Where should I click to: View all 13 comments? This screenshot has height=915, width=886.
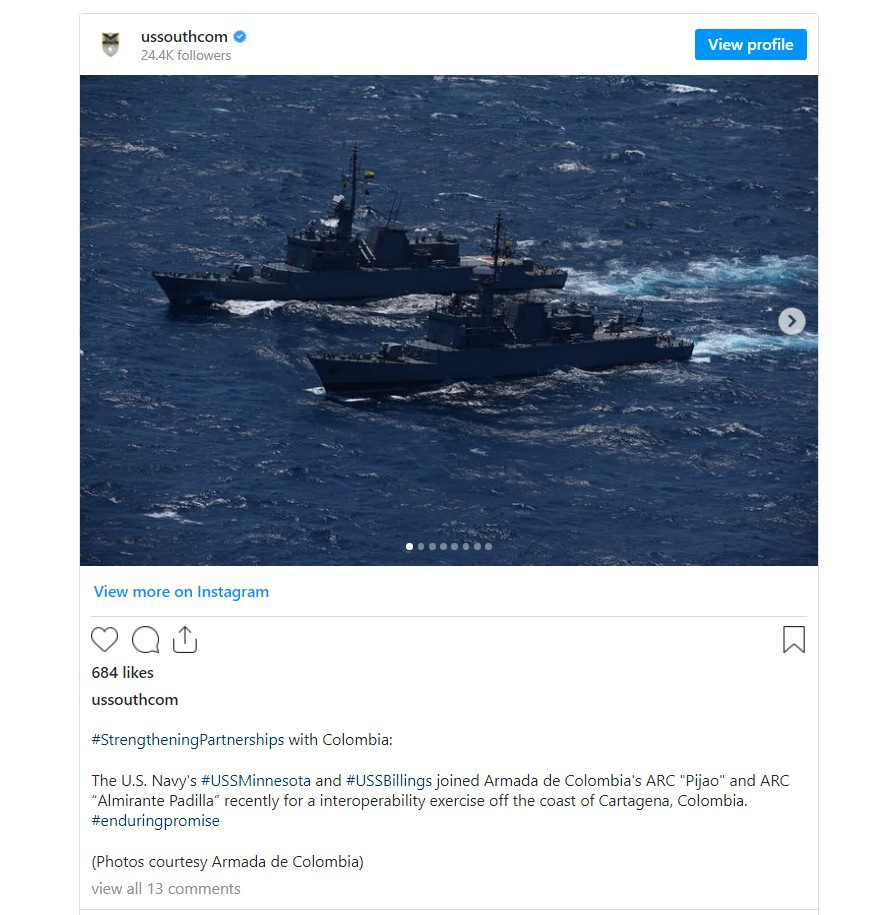point(166,889)
